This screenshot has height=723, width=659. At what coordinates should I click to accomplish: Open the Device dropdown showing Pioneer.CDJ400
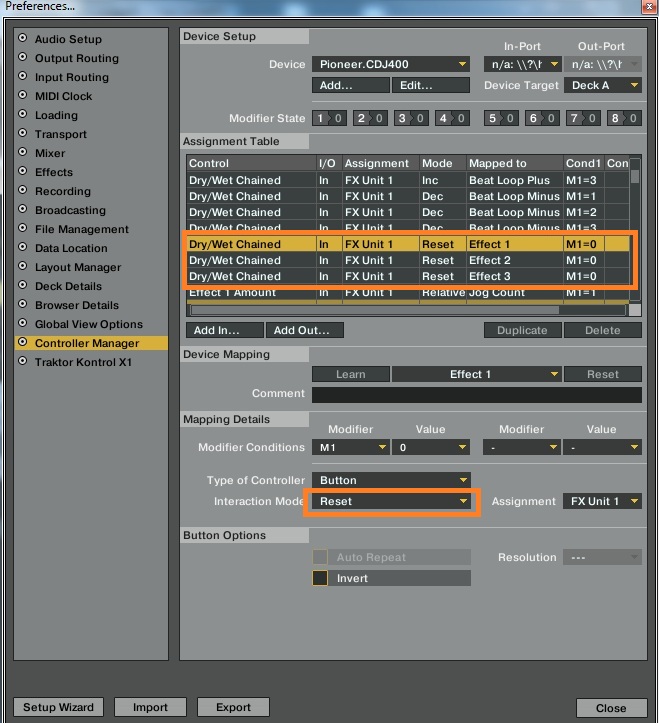point(391,64)
